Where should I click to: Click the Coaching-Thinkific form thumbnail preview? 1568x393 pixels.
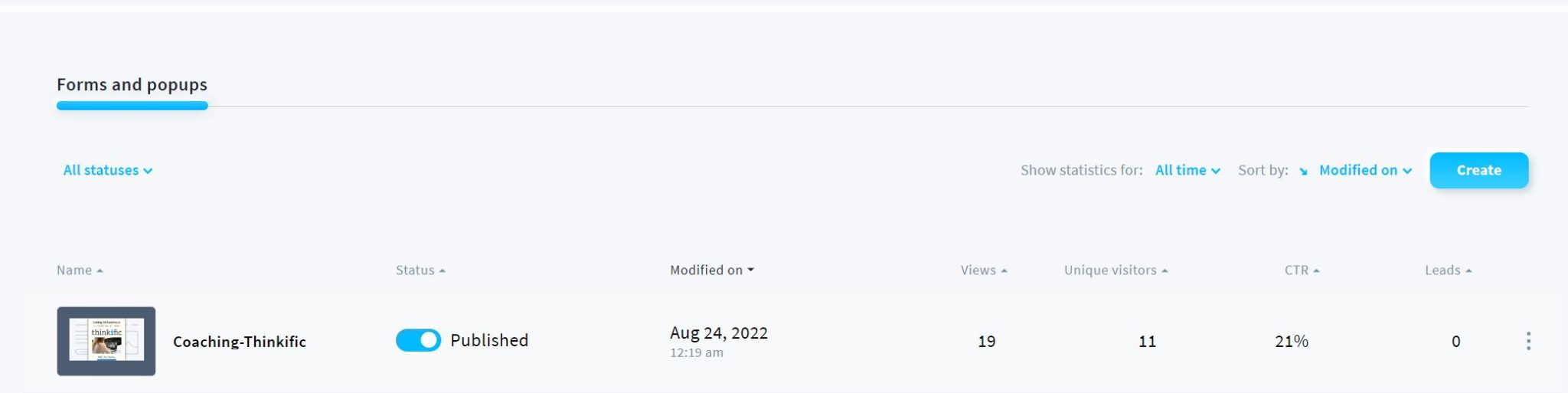106,341
